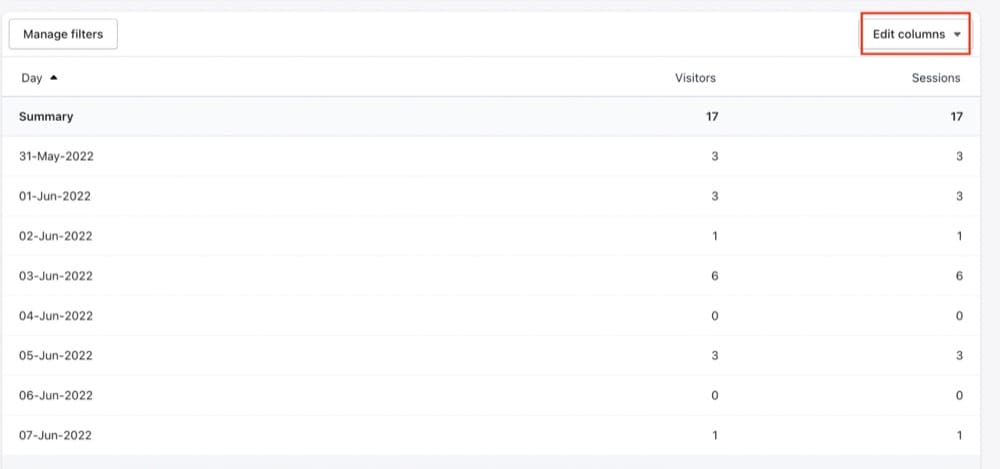The image size is (1000, 469).
Task: Click the 05-Jun-2022 date cell
Action: 55,355
